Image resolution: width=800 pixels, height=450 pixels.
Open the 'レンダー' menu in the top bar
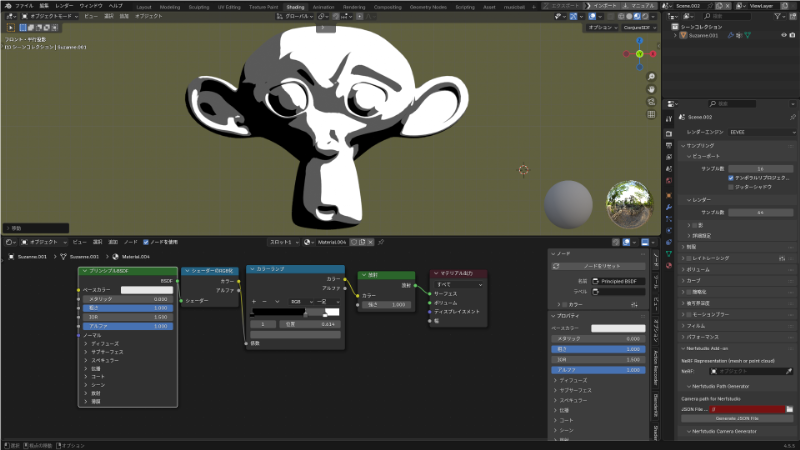(65, 6)
